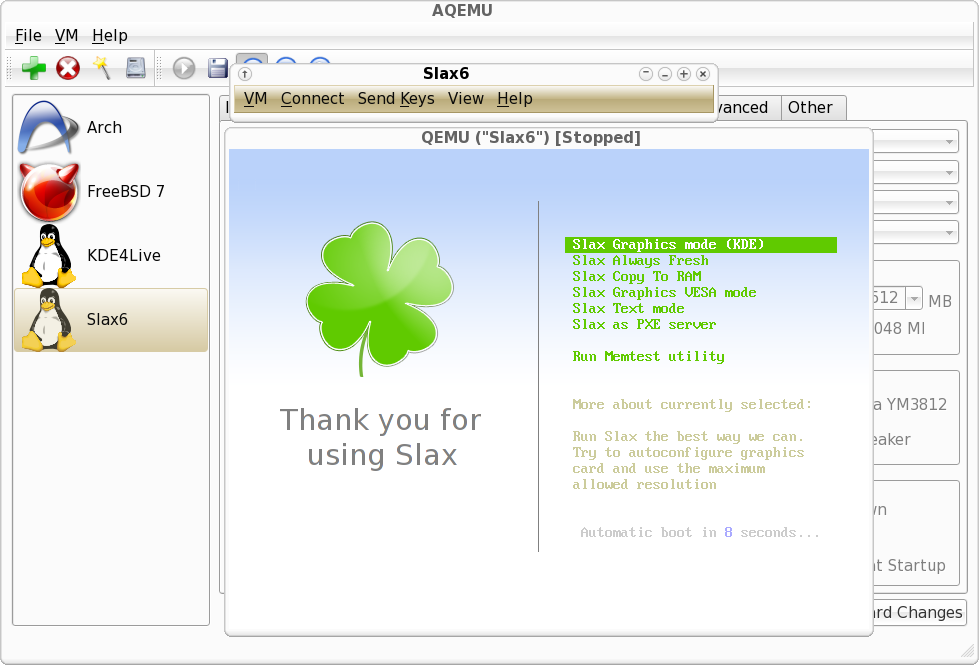Choose Slax Graphics mode (KDE) boot entry
This screenshot has height=665, width=979.
pyautogui.click(x=701, y=245)
